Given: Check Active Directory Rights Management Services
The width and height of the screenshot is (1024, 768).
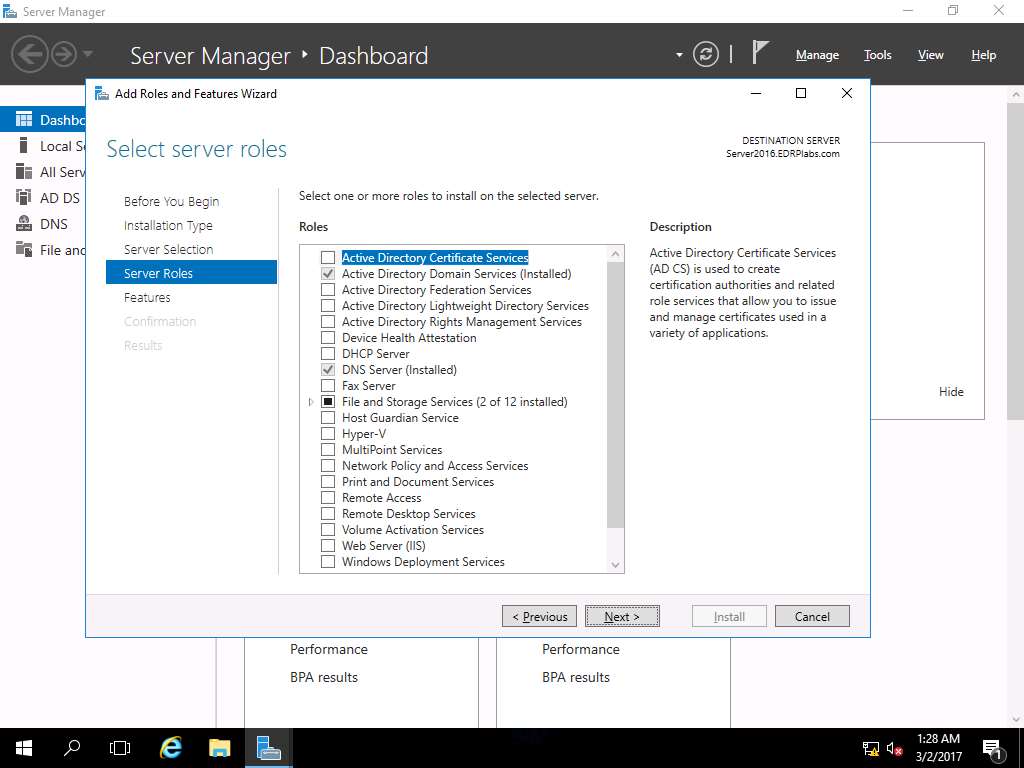Looking at the screenshot, I should point(328,321).
